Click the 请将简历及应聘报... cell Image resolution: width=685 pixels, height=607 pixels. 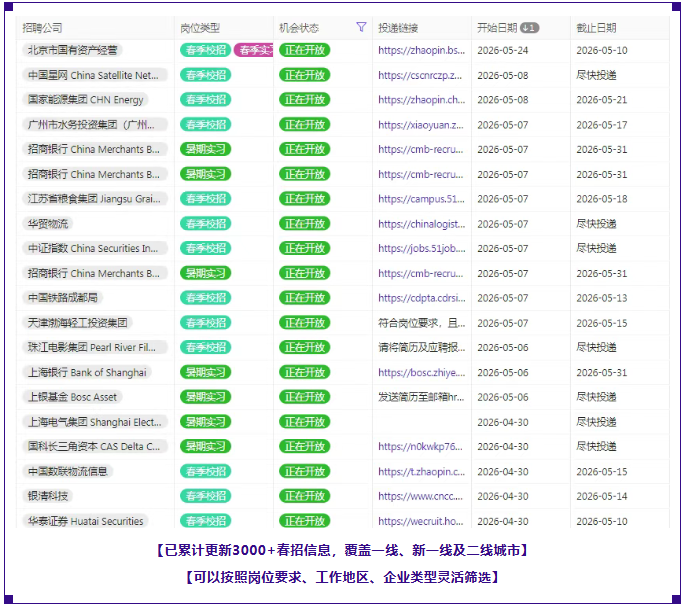pyautogui.click(x=422, y=347)
